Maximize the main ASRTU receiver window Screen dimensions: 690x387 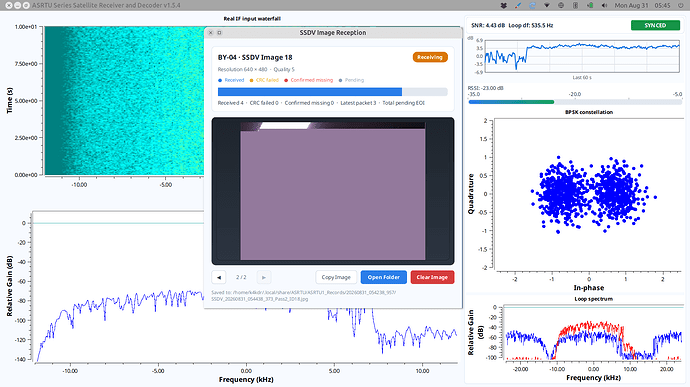point(26,5)
